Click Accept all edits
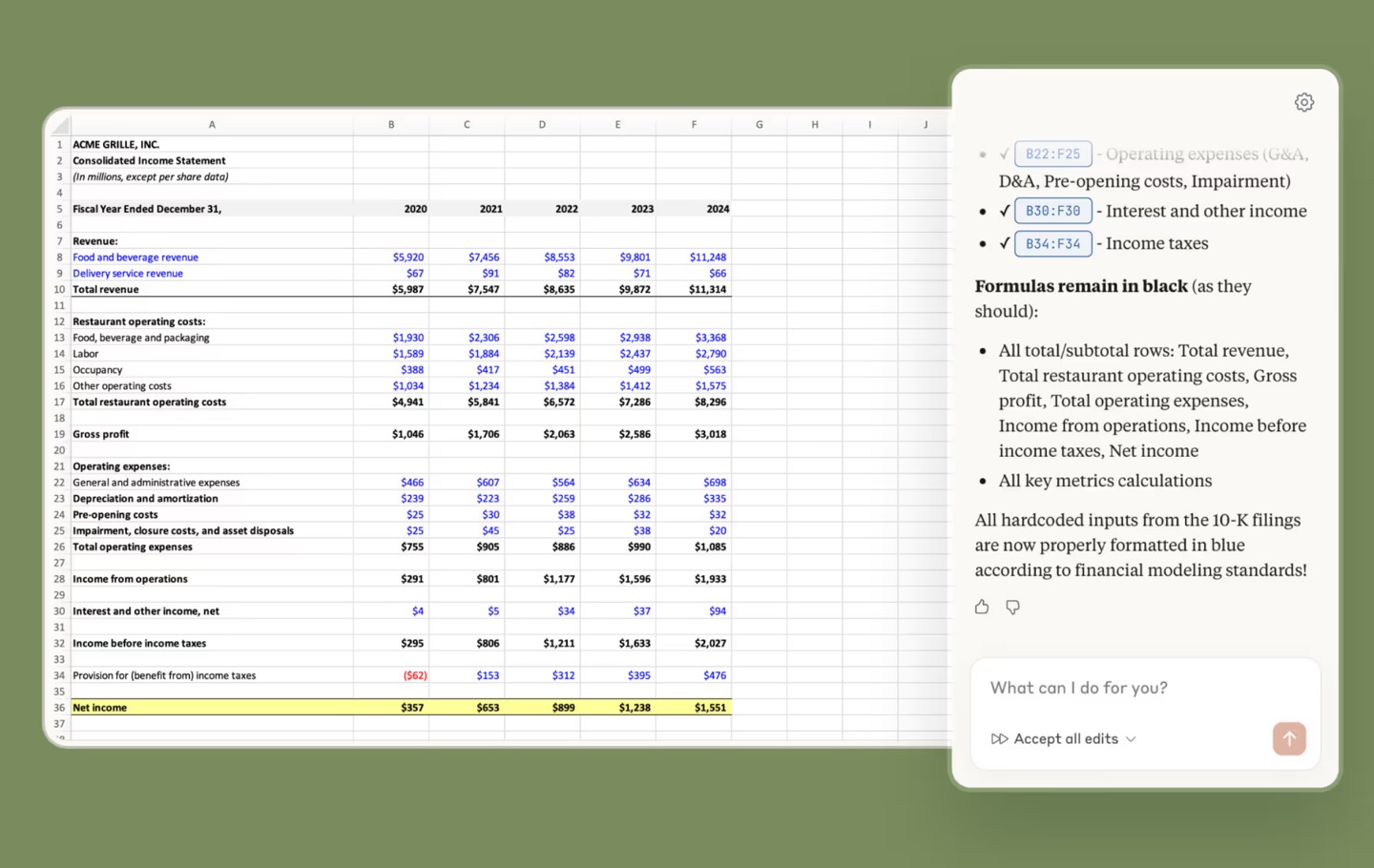This screenshot has height=868, width=1374. click(1065, 739)
